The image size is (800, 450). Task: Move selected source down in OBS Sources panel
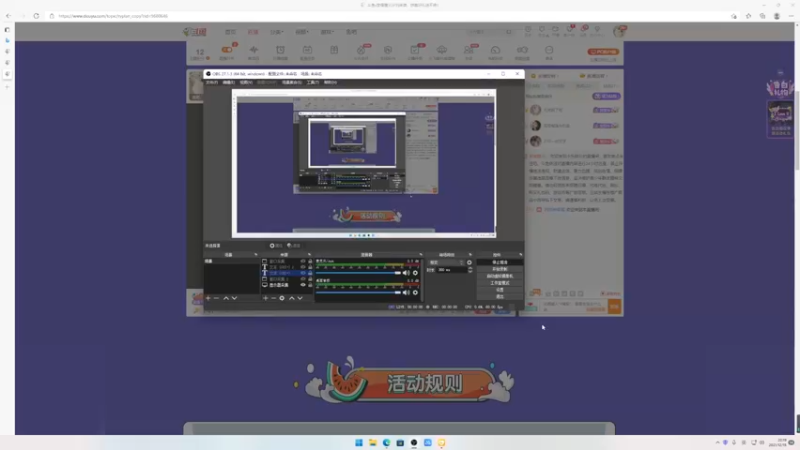(300, 298)
